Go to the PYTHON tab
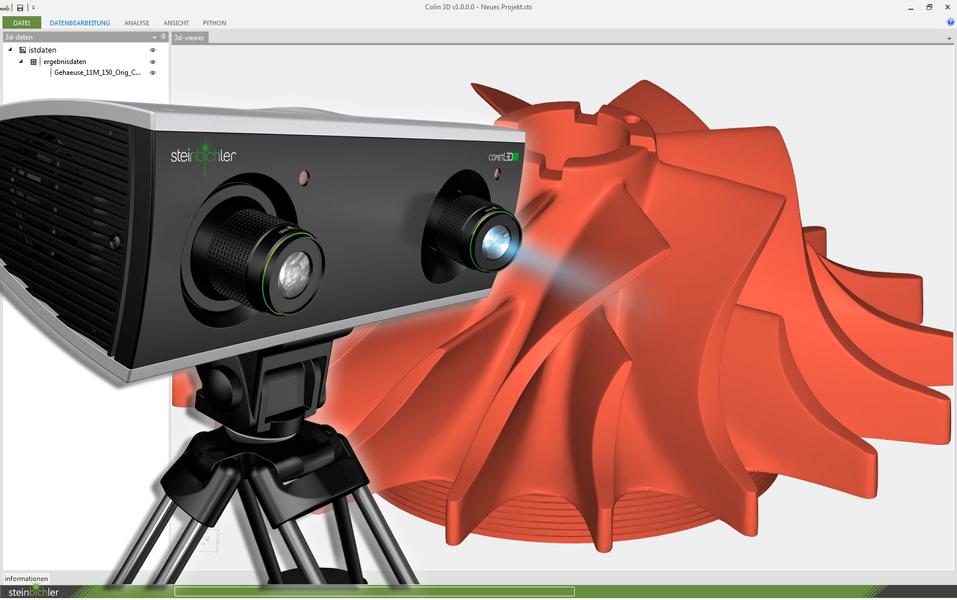 (214, 23)
